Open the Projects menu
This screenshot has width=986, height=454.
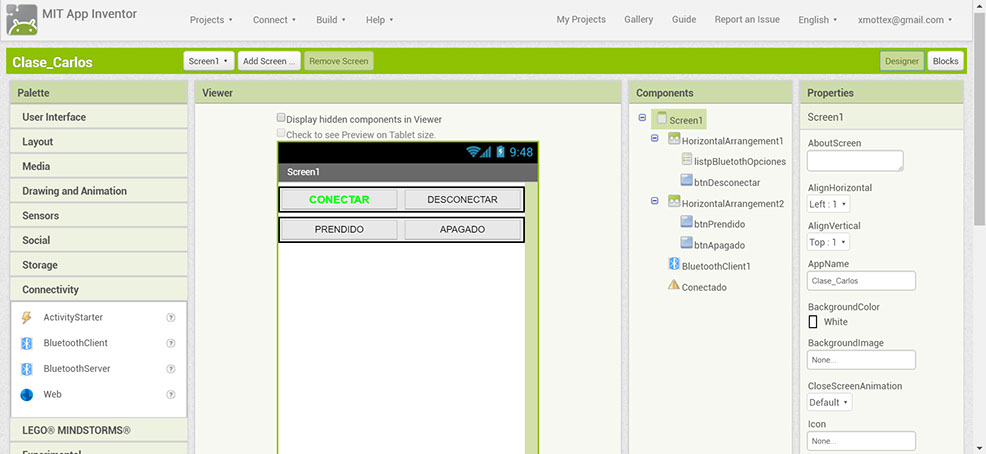coord(211,20)
